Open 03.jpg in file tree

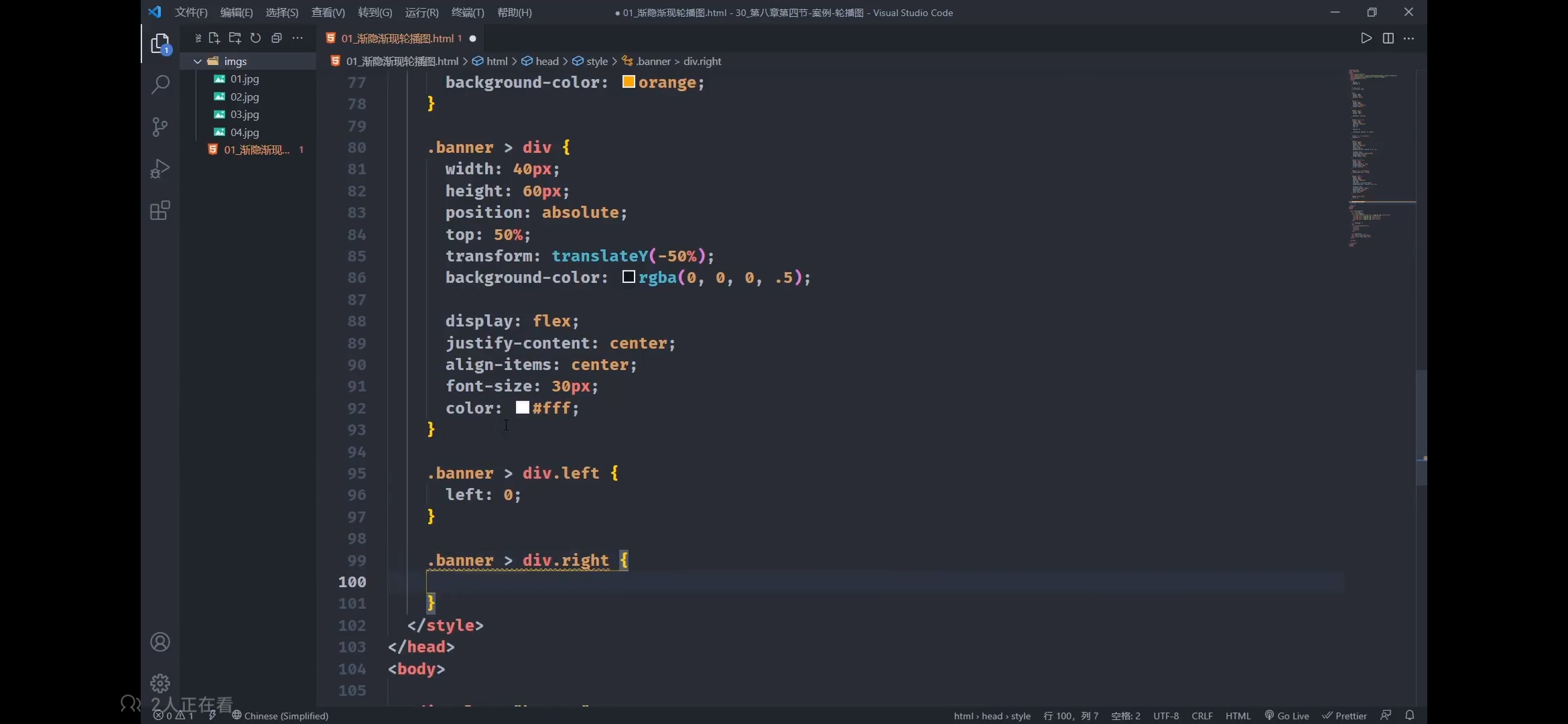coord(245,115)
